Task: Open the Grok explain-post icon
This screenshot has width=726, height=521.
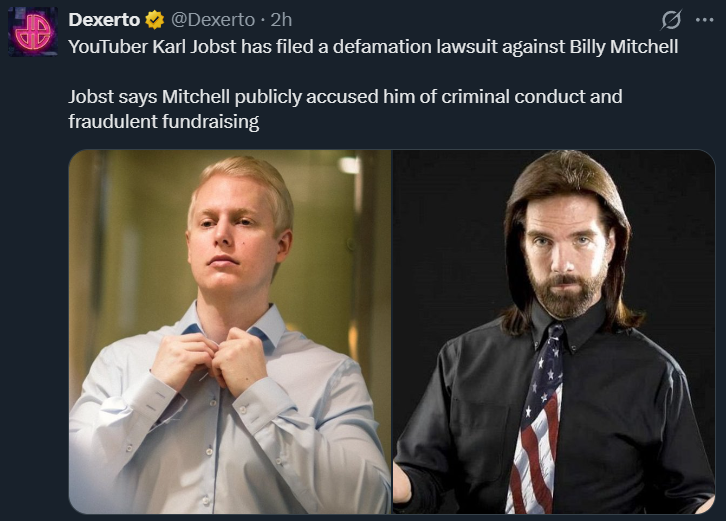Action: pos(671,20)
